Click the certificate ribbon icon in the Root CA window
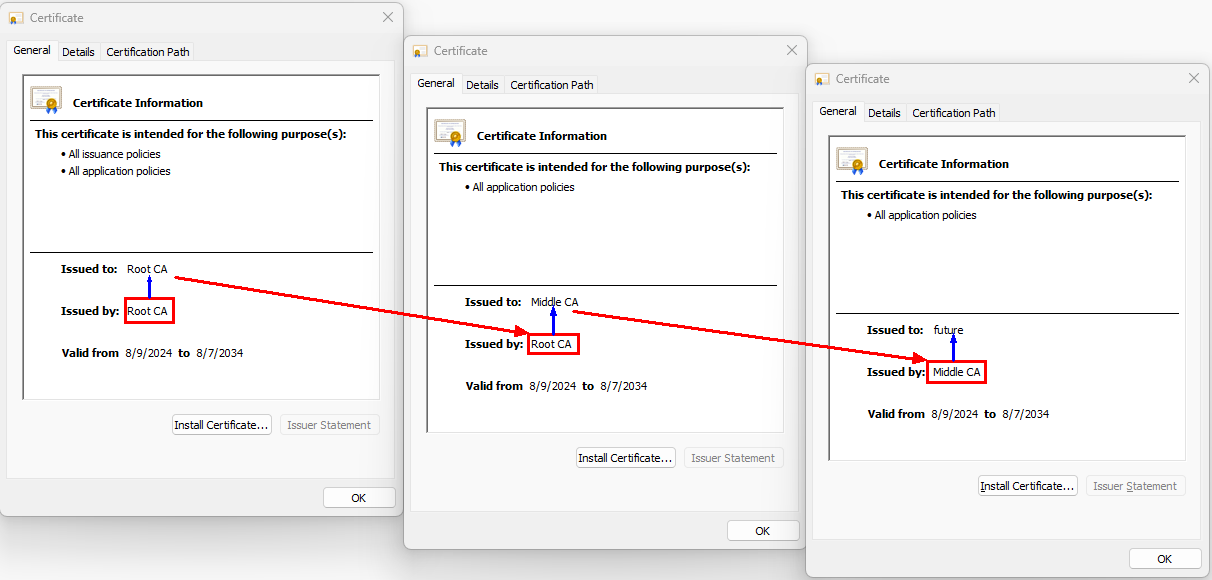The width and height of the screenshot is (1212, 580). (x=46, y=100)
